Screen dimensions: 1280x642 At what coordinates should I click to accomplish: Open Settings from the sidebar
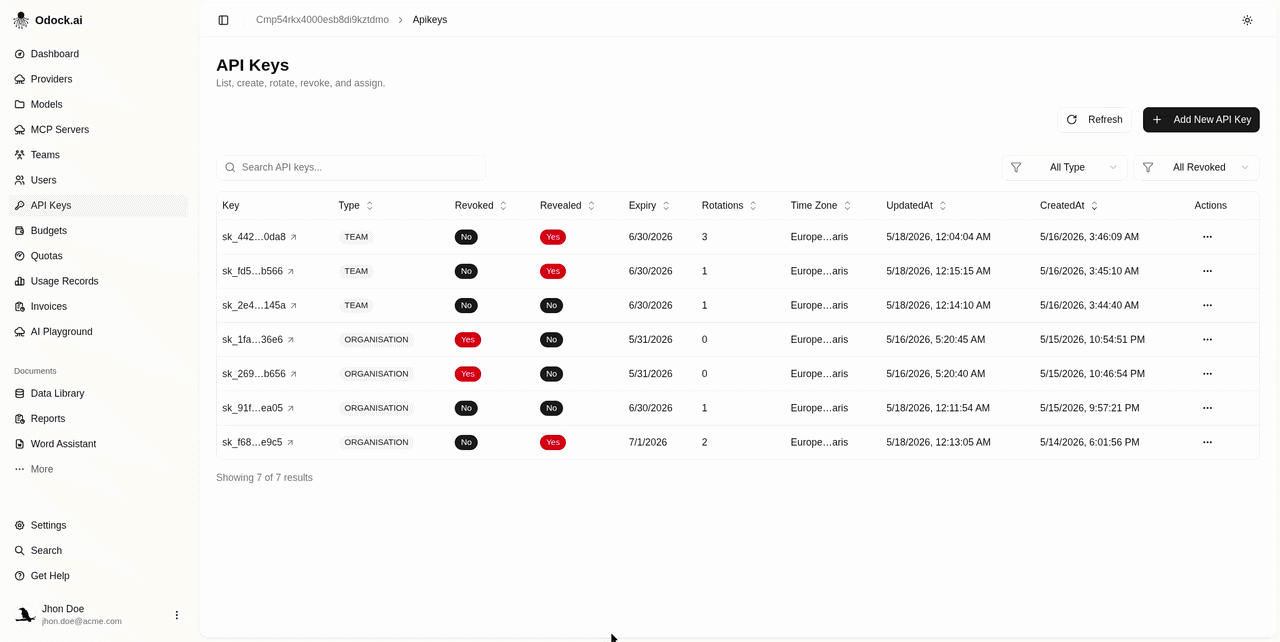[x=98, y=525]
